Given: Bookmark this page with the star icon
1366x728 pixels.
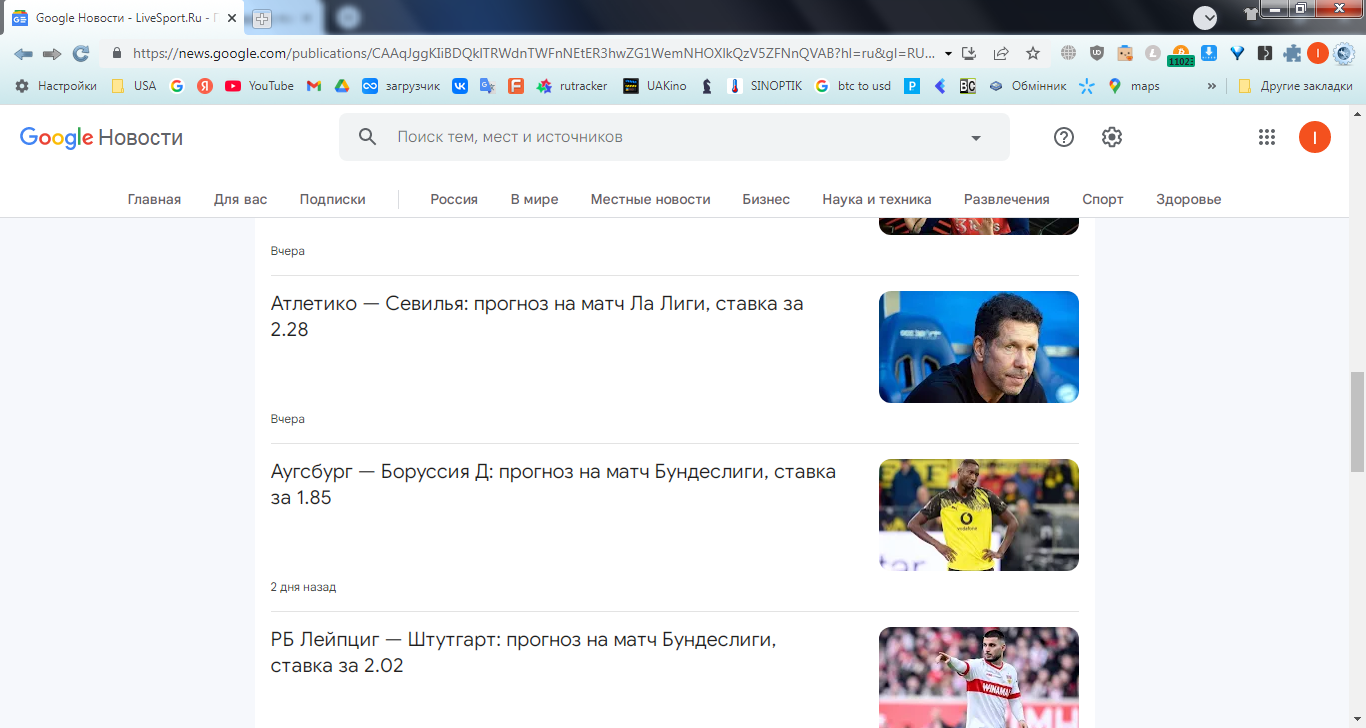Looking at the screenshot, I should click(x=1033, y=54).
